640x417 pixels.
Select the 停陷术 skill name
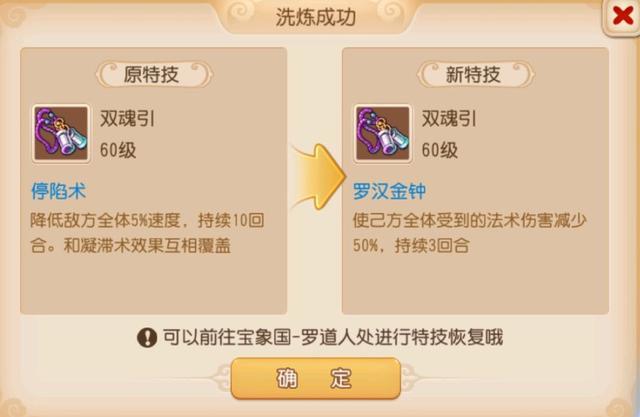(59, 191)
